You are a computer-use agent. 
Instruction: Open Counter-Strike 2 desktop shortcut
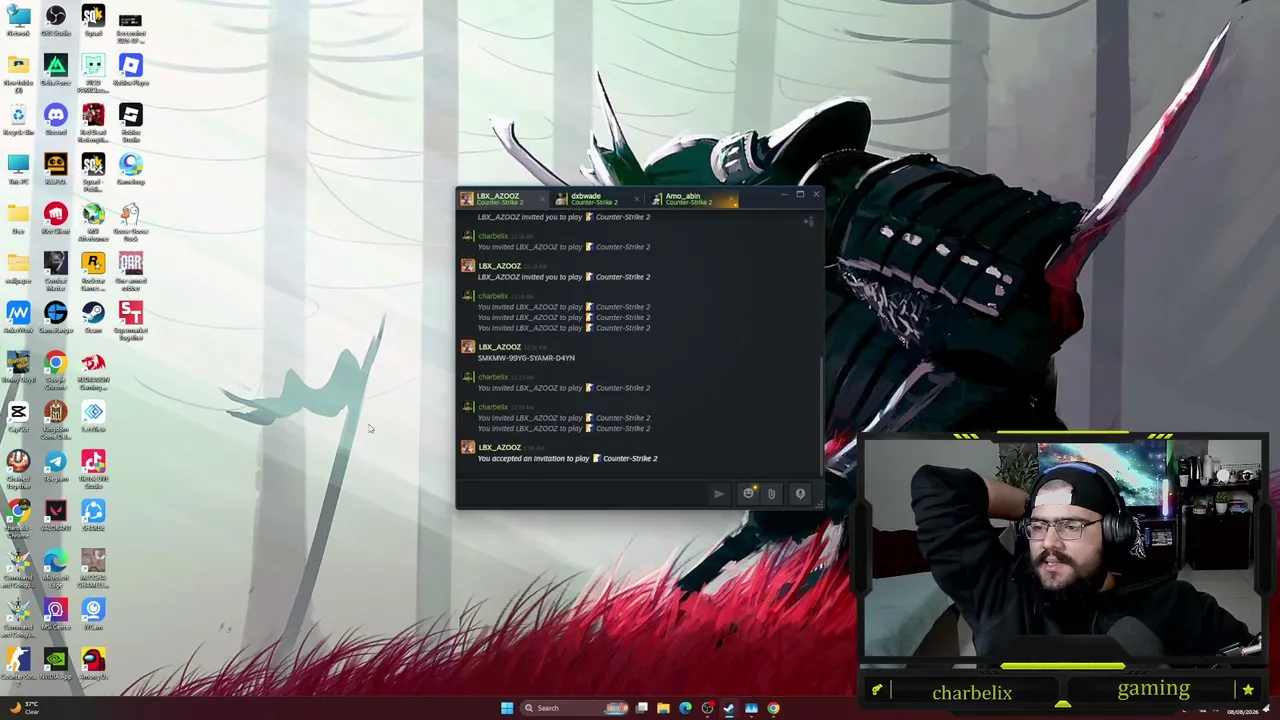[x=18, y=666]
